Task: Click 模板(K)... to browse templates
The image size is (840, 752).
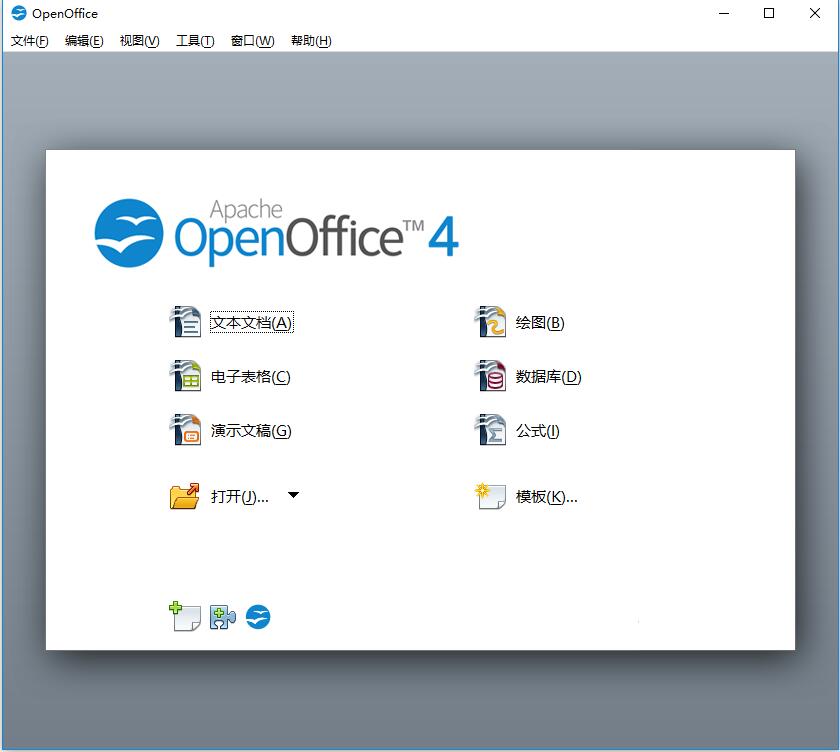Action: (x=546, y=497)
